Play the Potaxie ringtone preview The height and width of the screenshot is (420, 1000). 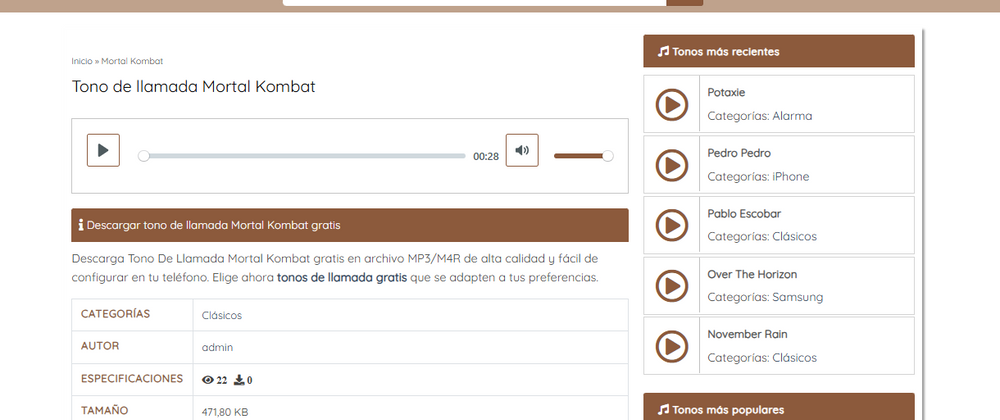[x=672, y=104]
